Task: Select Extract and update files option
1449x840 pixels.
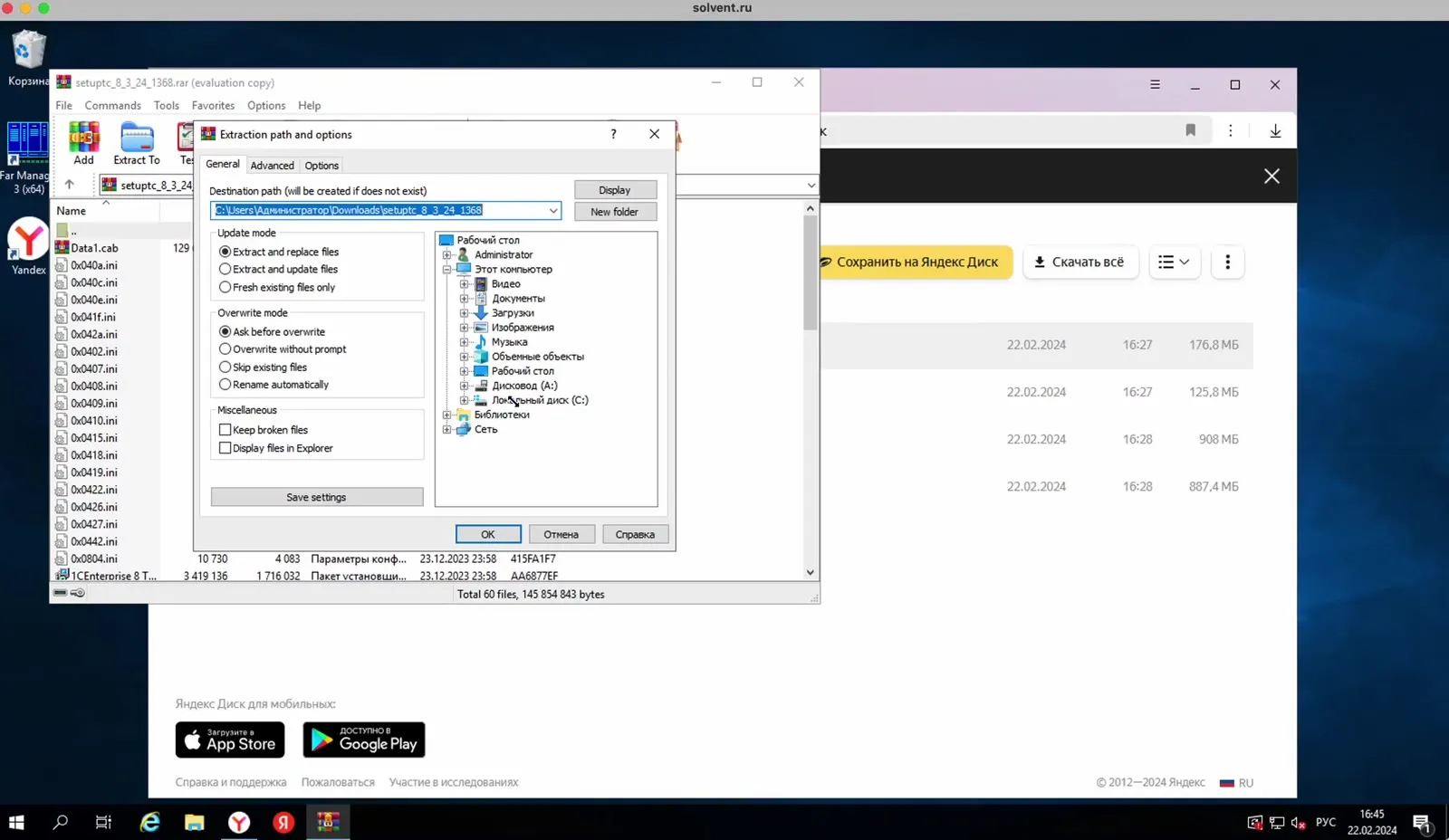Action: tap(278, 269)
